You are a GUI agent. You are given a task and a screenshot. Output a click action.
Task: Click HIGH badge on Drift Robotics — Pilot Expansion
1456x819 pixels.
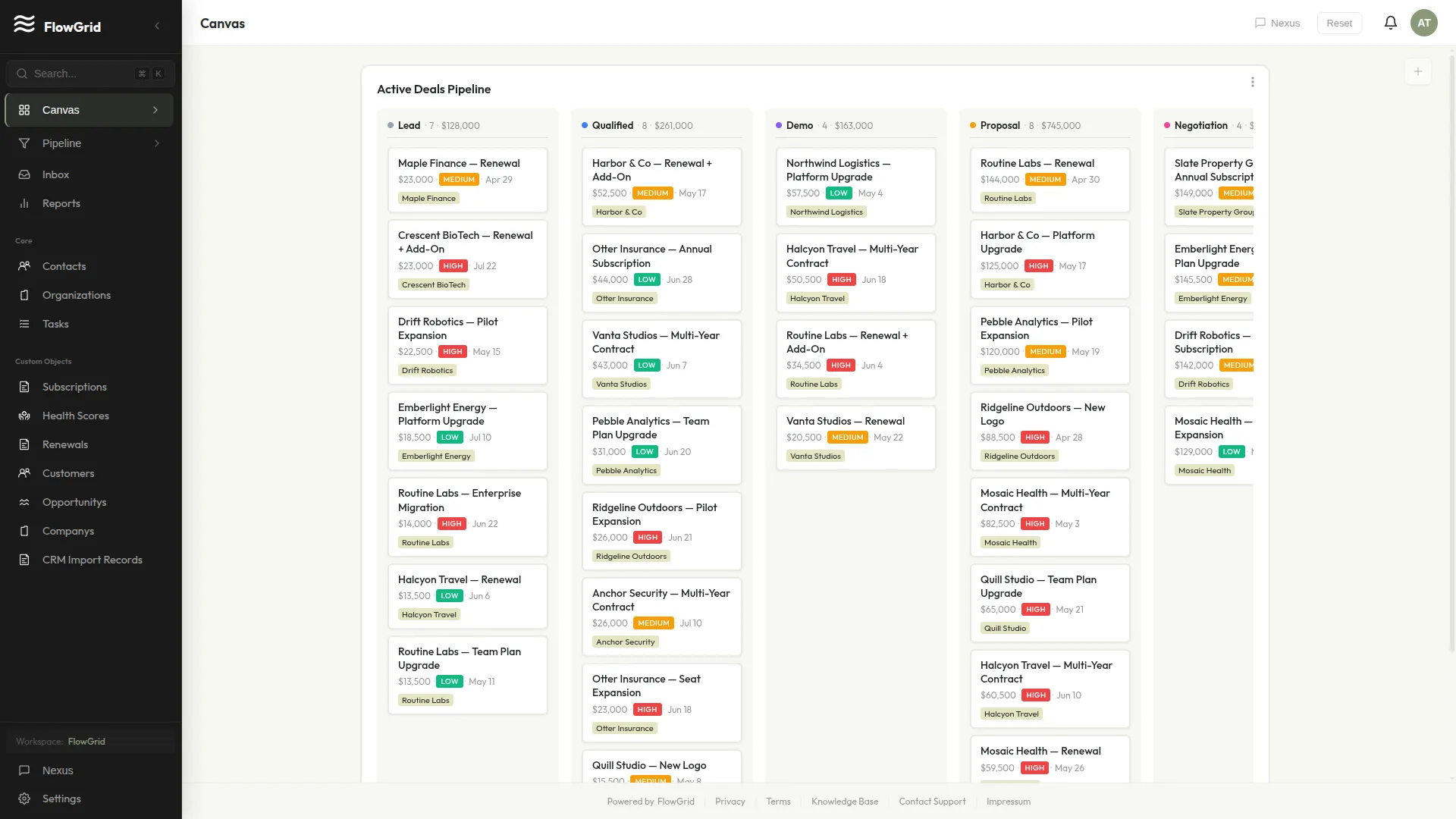[x=453, y=352]
